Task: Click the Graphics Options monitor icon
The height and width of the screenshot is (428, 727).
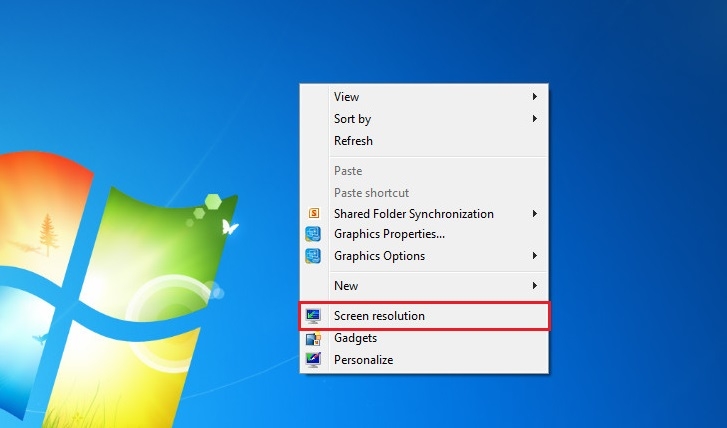Action: pos(313,256)
